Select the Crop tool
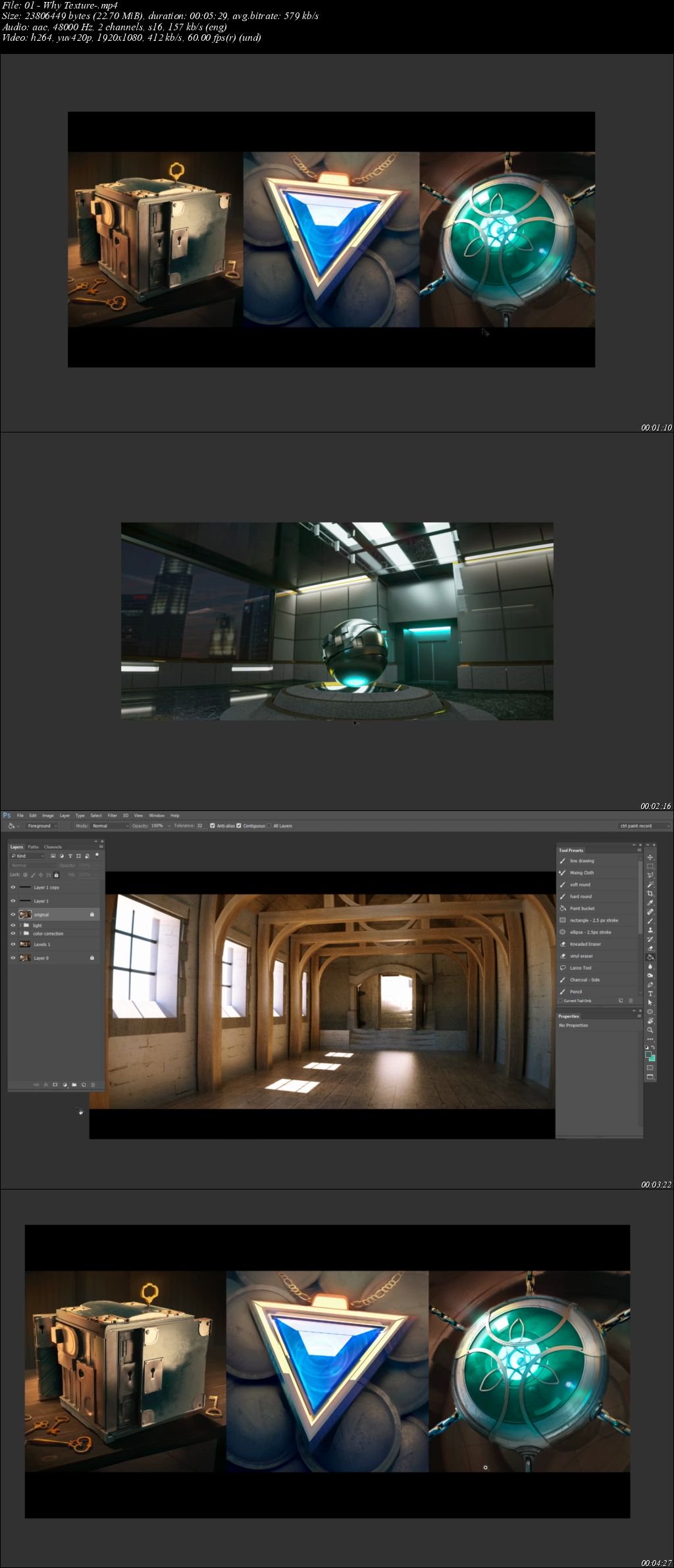This screenshot has width=674, height=1568. [x=650, y=893]
